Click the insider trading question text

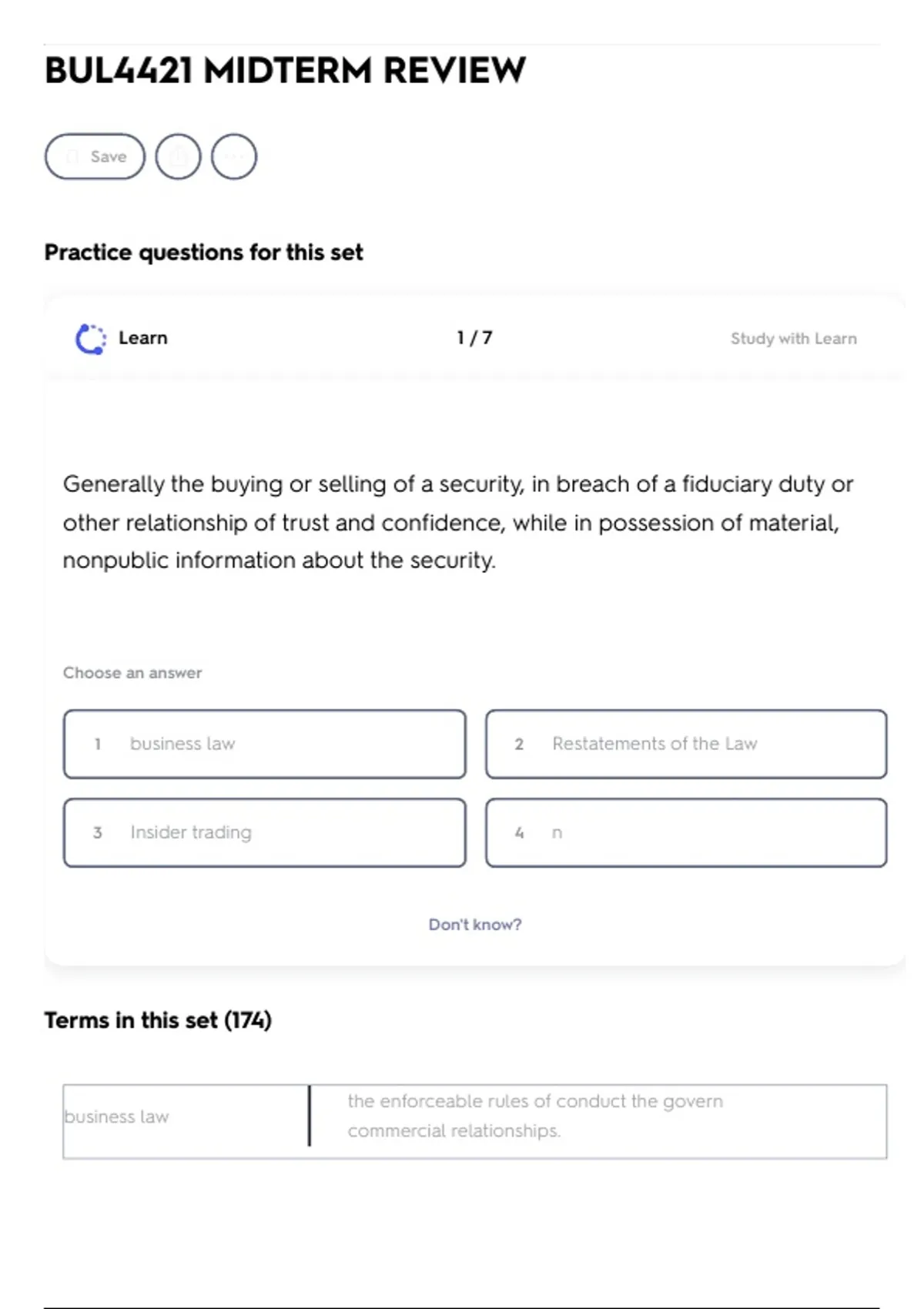[458, 522]
